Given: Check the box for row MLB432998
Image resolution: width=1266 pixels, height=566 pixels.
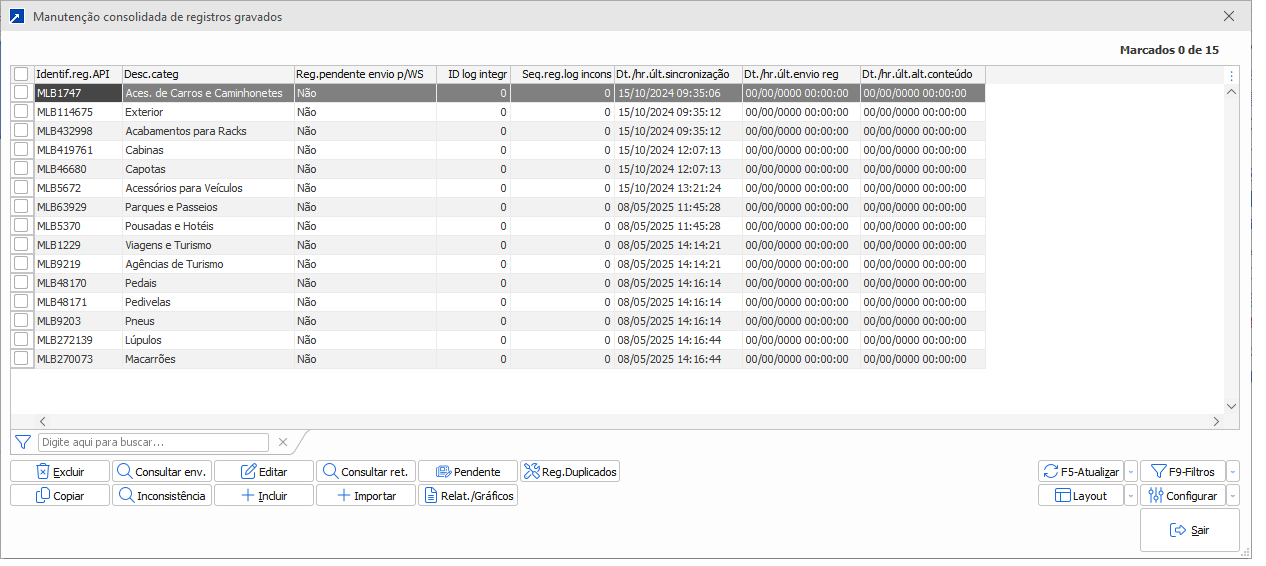Looking at the screenshot, I should pyautogui.click(x=21, y=130).
